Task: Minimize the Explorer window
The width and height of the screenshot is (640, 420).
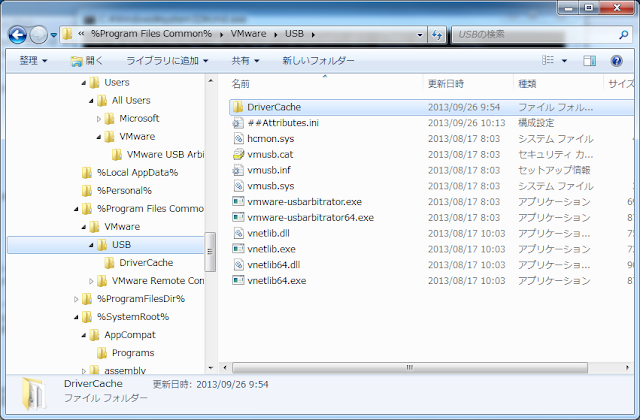Action: point(568,7)
